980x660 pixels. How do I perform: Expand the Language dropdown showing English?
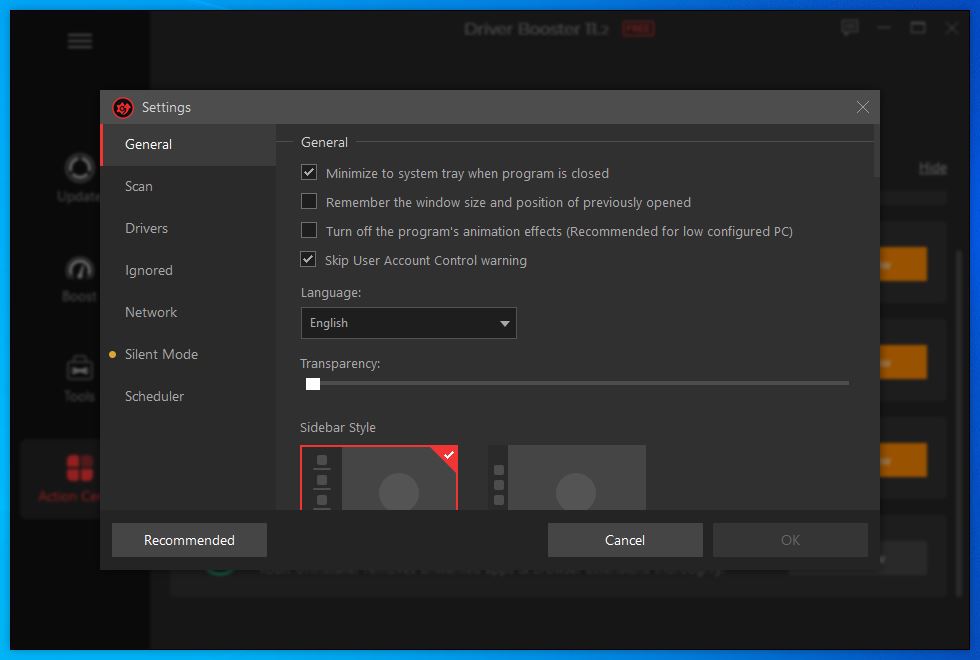click(x=408, y=323)
